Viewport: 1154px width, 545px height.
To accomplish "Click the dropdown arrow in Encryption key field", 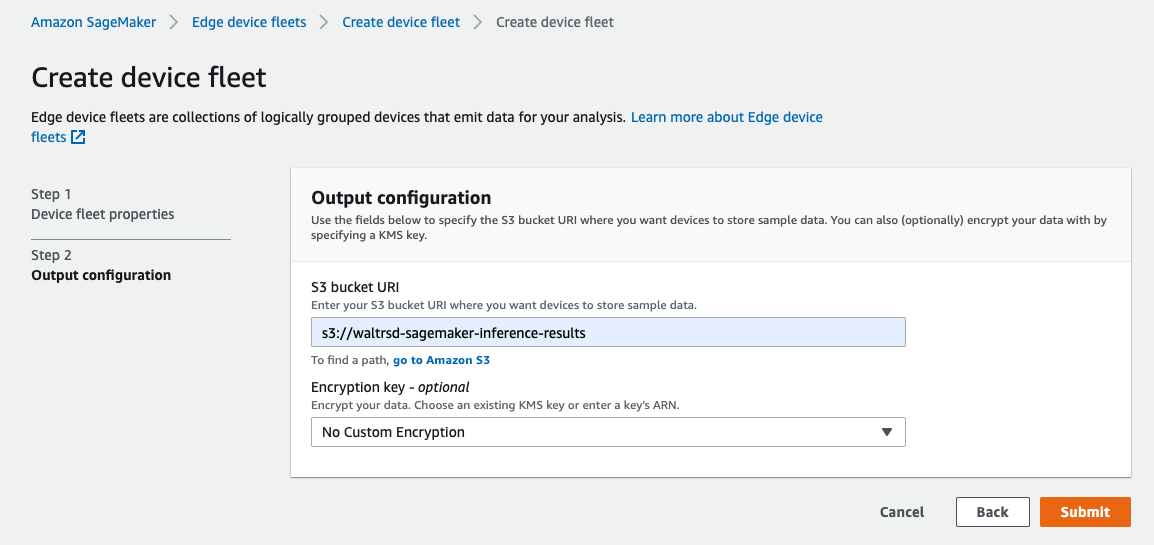I will click(887, 432).
